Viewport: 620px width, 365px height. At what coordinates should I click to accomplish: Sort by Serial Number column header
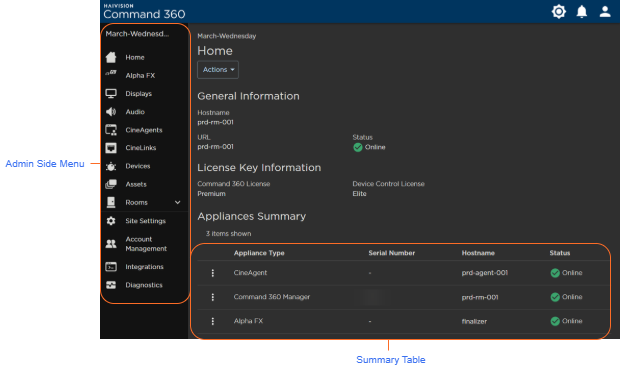pyautogui.click(x=391, y=253)
